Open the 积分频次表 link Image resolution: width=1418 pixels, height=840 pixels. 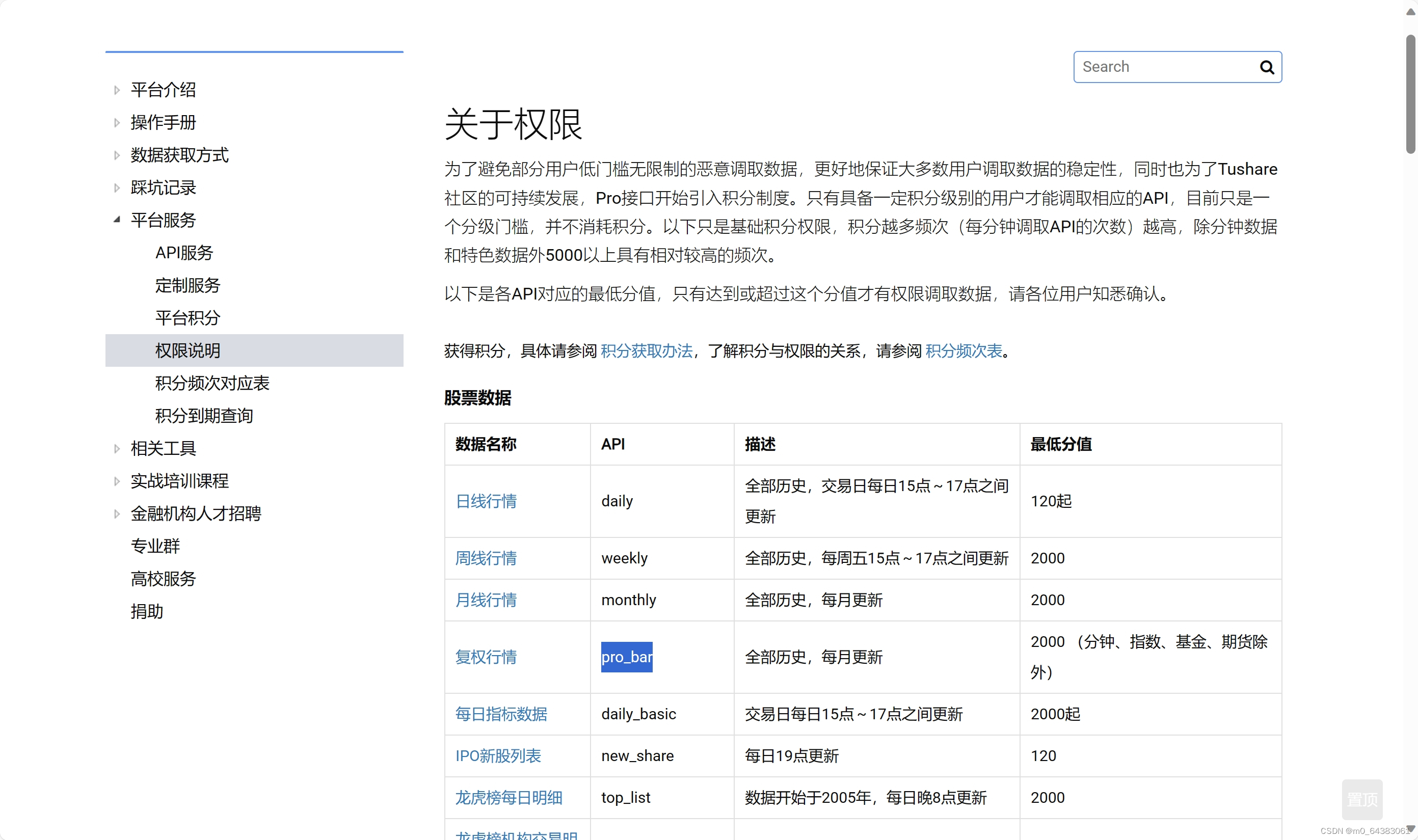pos(964,351)
